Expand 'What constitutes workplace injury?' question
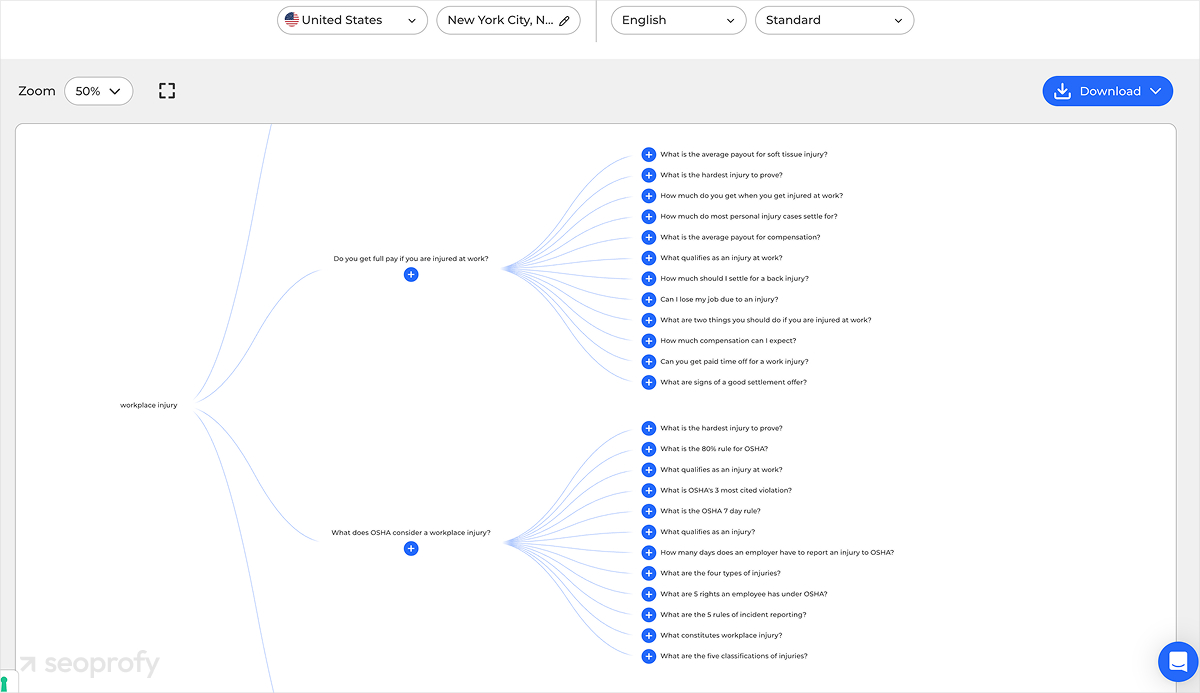 pos(649,635)
